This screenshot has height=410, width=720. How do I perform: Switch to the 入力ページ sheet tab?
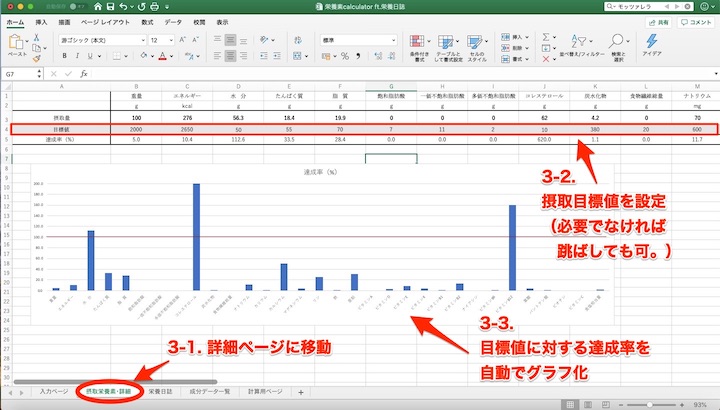point(54,392)
